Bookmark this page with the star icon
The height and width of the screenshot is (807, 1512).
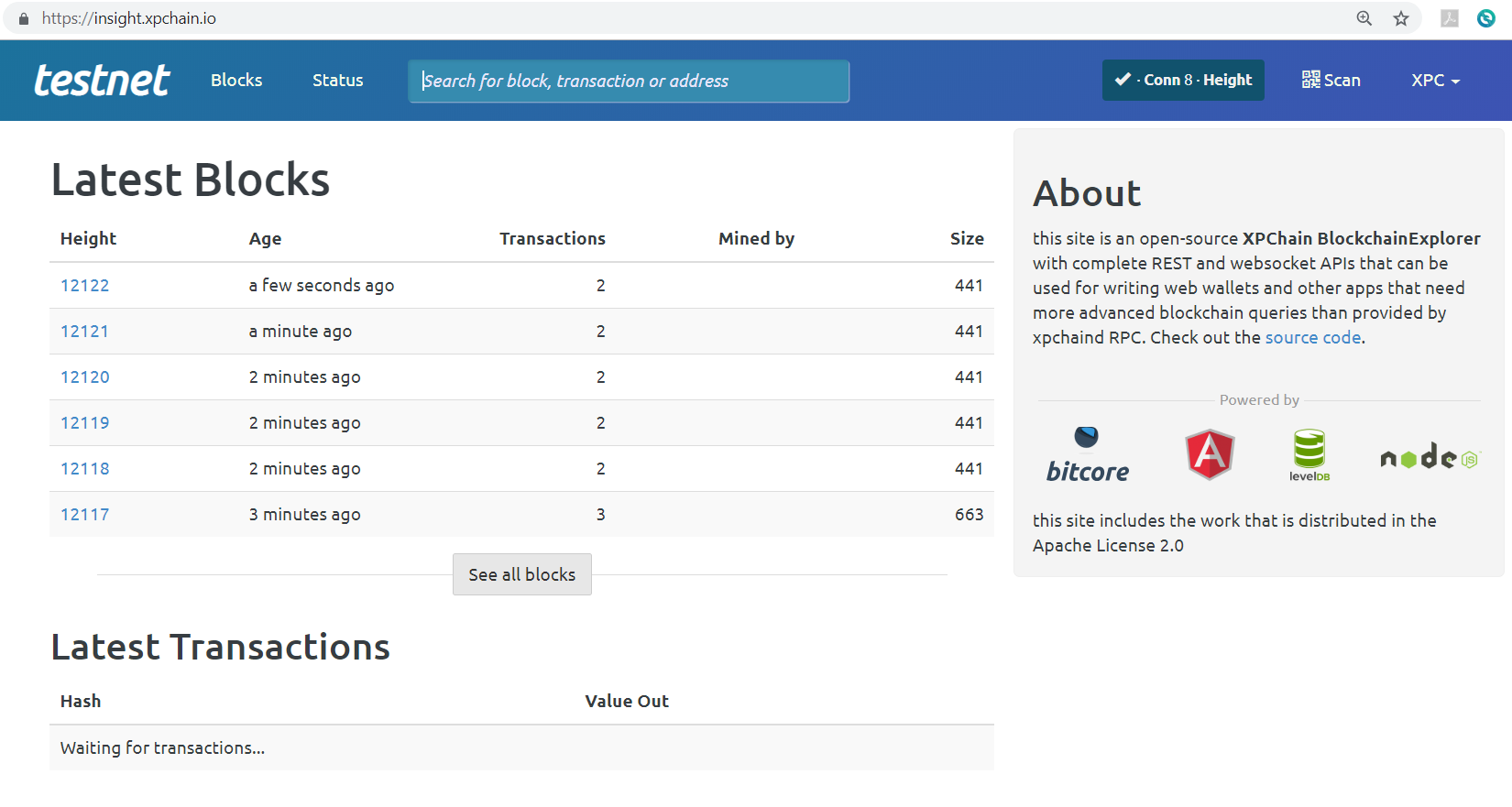(1401, 18)
